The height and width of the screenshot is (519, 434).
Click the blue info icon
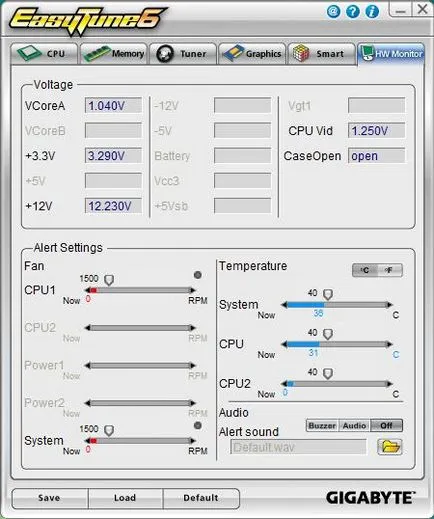coord(372,12)
